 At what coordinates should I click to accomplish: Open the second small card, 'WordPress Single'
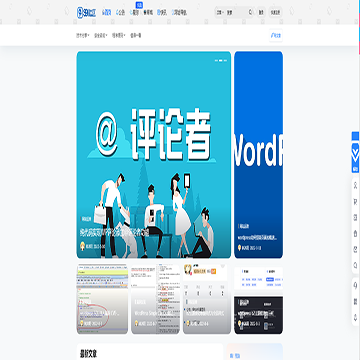pos(155,299)
